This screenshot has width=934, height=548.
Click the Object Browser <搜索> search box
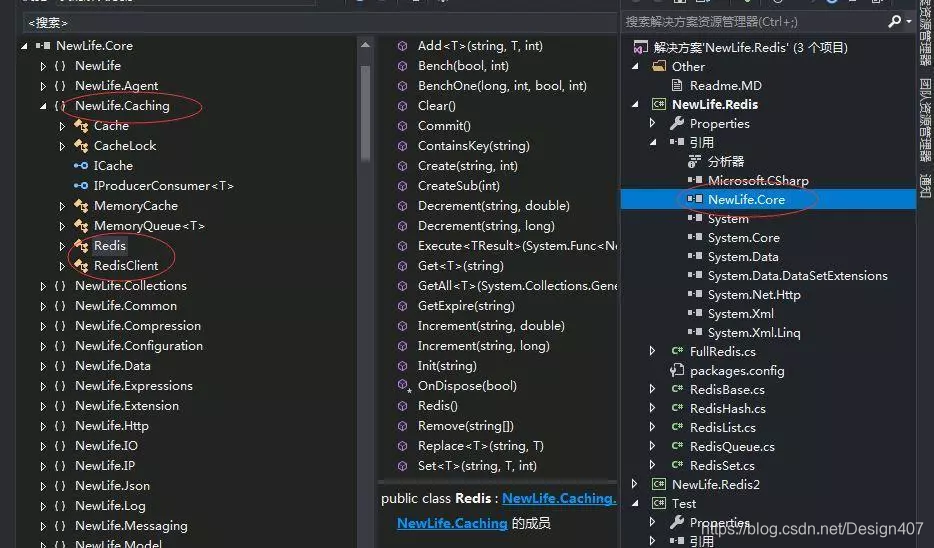(x=319, y=23)
